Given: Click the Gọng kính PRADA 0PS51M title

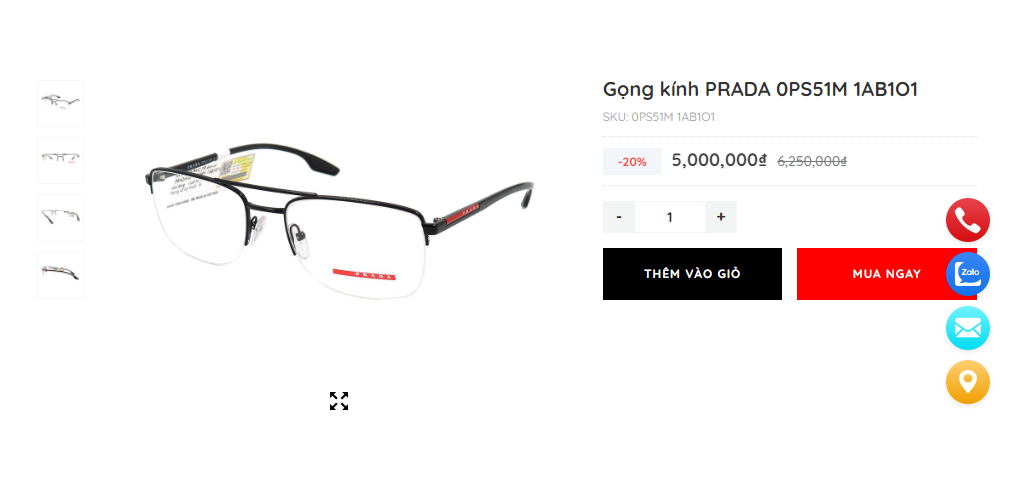Looking at the screenshot, I should [760, 89].
